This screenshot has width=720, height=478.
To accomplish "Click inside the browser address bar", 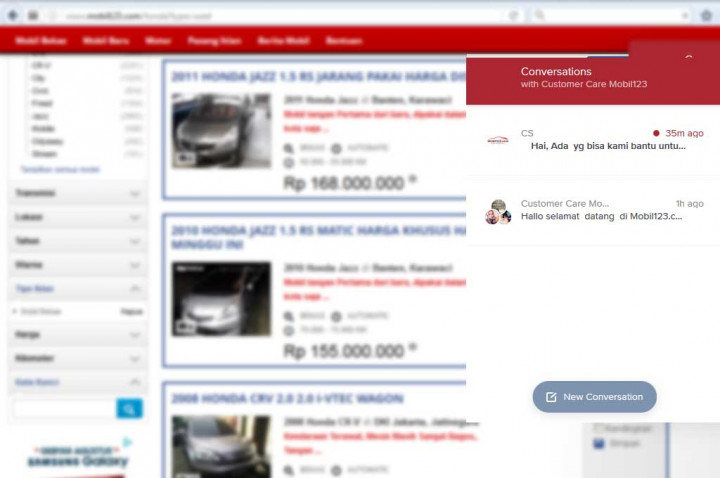I will pyautogui.click(x=276, y=16).
